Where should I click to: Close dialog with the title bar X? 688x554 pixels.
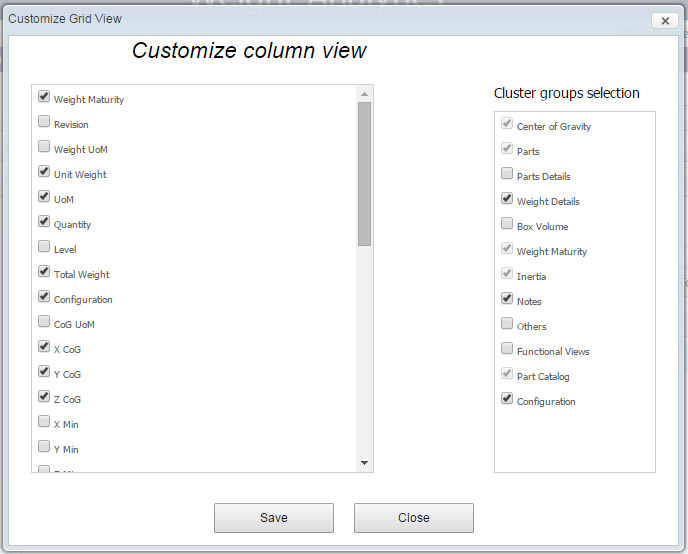[x=664, y=20]
